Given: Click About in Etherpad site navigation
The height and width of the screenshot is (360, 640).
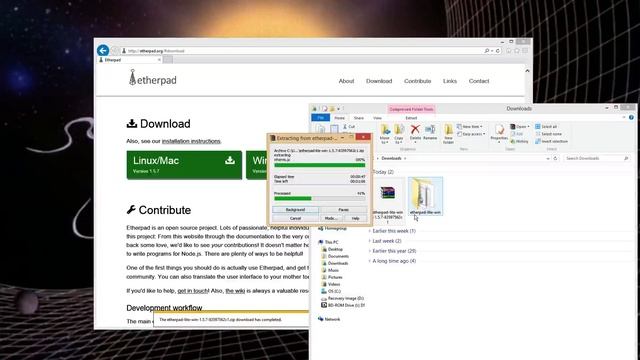Looking at the screenshot, I should coord(346,81).
